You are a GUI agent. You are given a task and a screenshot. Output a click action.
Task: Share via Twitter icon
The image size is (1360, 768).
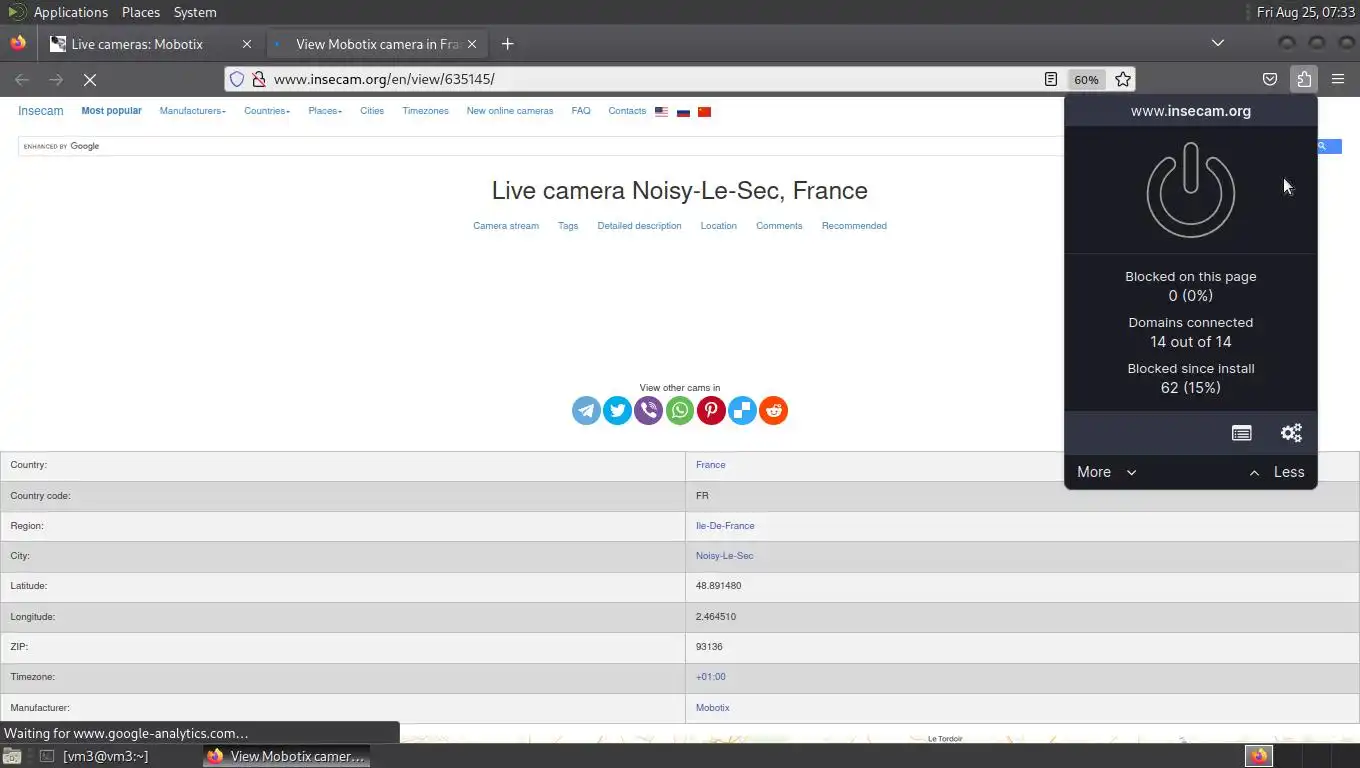pos(617,410)
